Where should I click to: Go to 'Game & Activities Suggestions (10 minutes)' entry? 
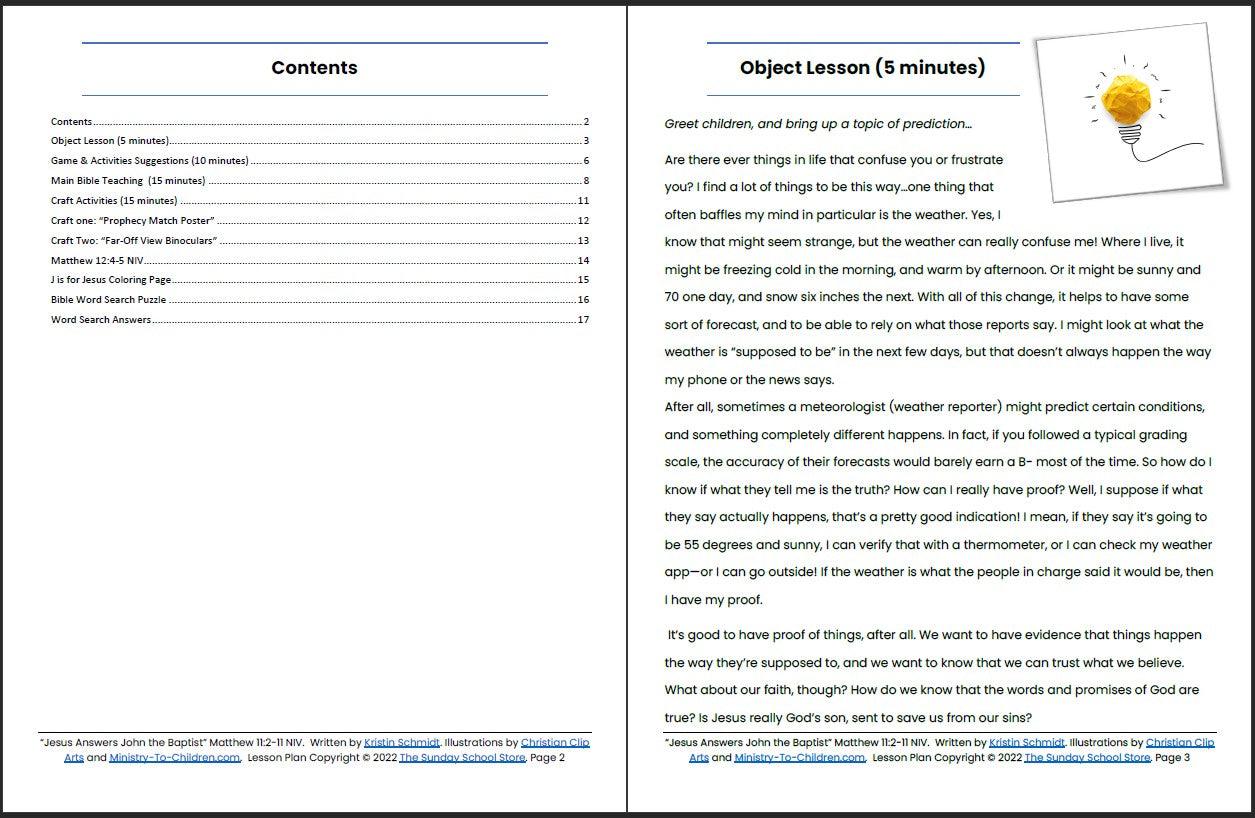[x=150, y=161]
